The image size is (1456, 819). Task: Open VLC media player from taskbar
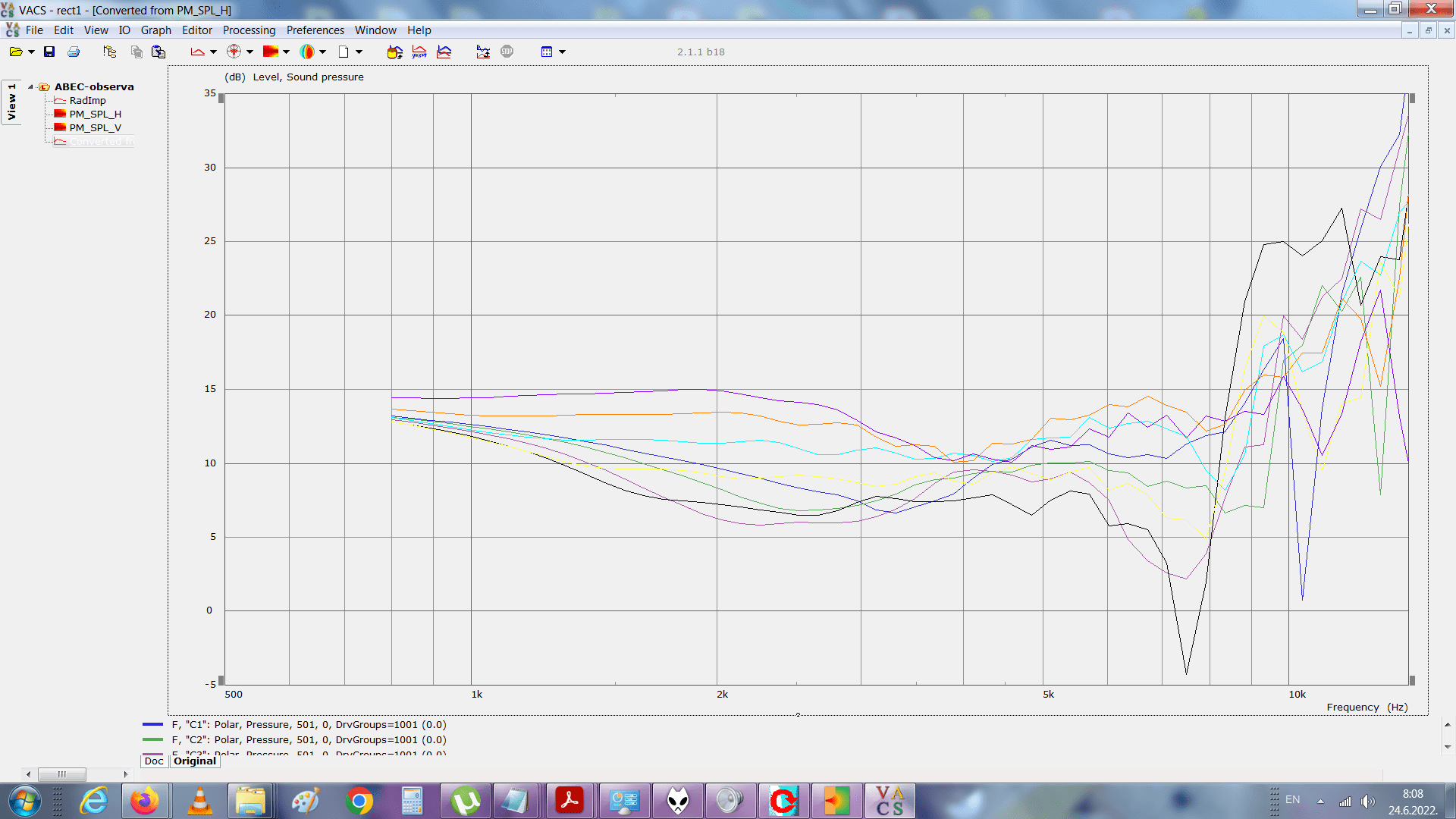coord(199,801)
